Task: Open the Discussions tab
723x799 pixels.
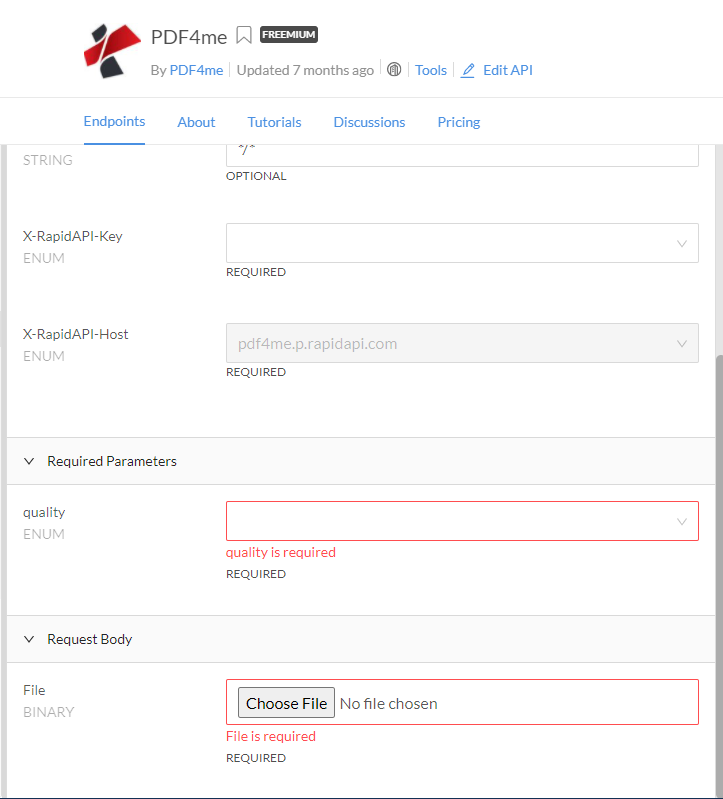Action: (369, 122)
